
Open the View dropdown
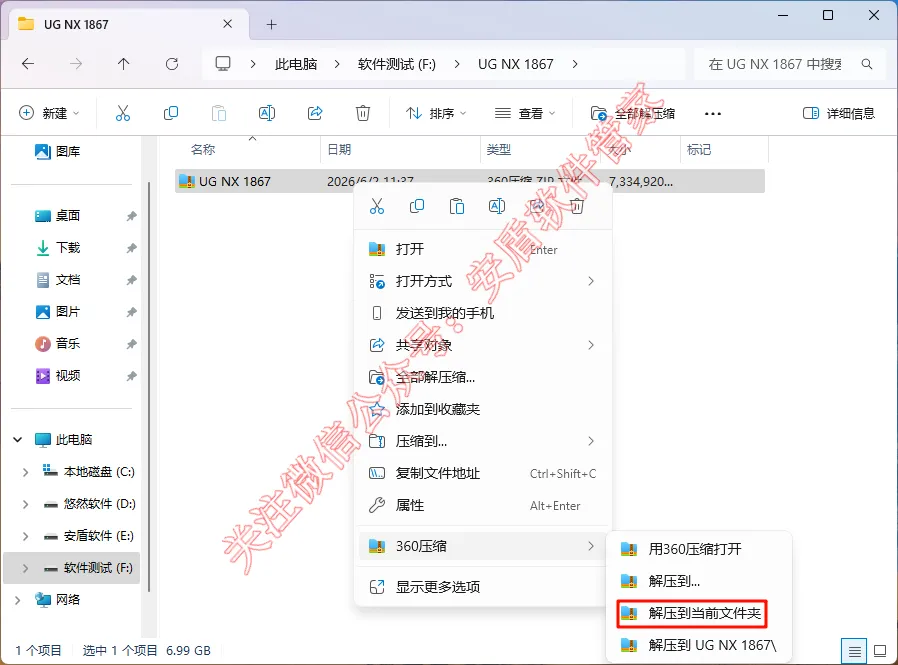tap(525, 113)
